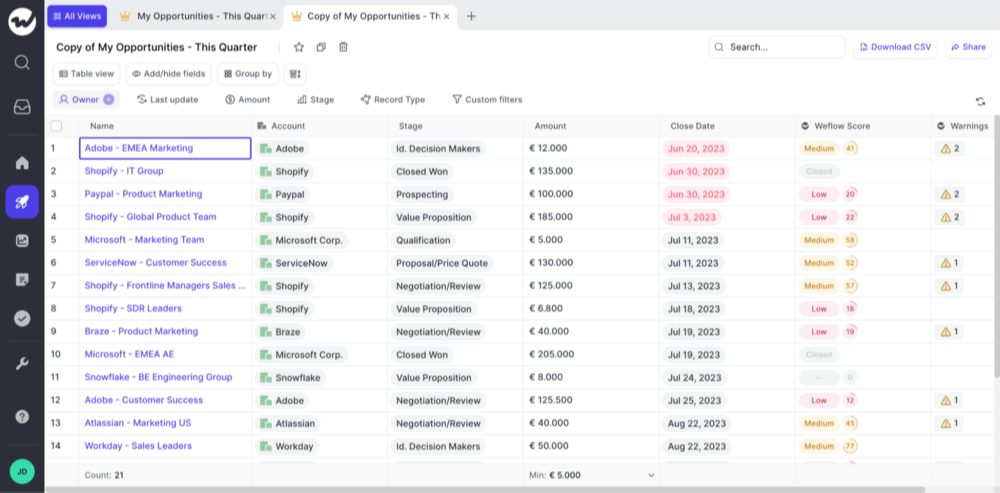Click the Stage column header
Image resolution: width=1000 pixels, height=493 pixels.
410,126
